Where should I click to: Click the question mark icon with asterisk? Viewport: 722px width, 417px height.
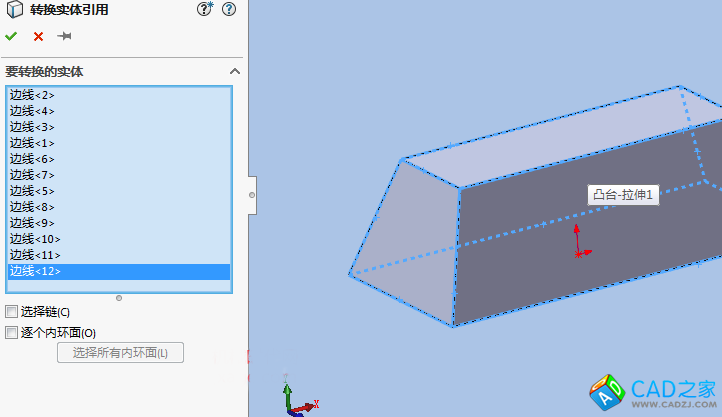(x=205, y=10)
